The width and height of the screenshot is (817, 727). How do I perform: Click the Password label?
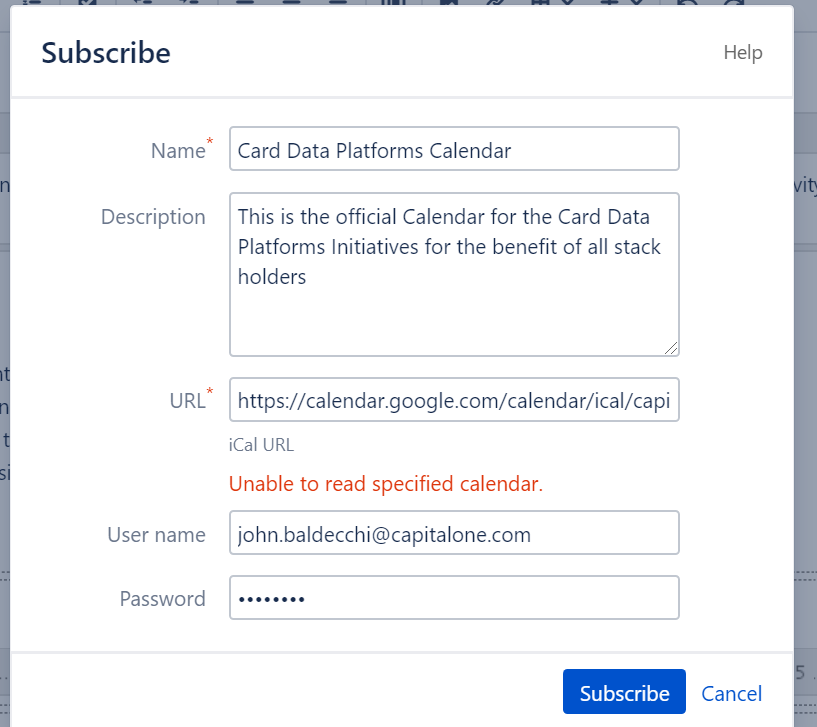click(162, 599)
